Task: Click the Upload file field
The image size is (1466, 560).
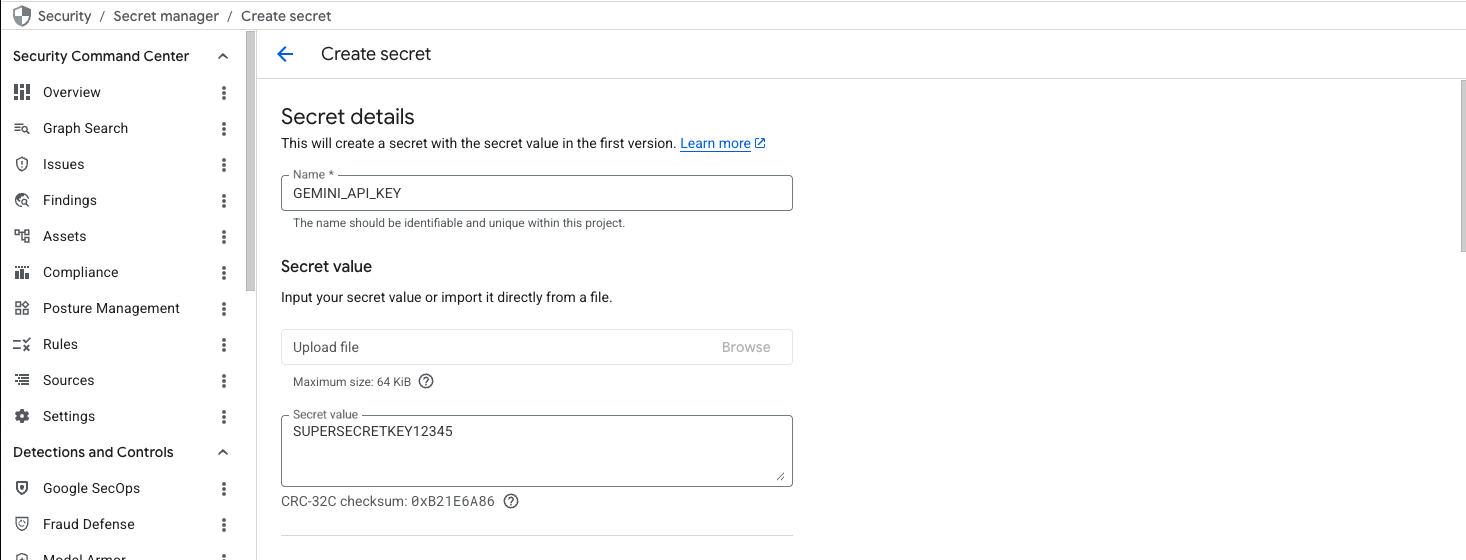Action: 537,347
